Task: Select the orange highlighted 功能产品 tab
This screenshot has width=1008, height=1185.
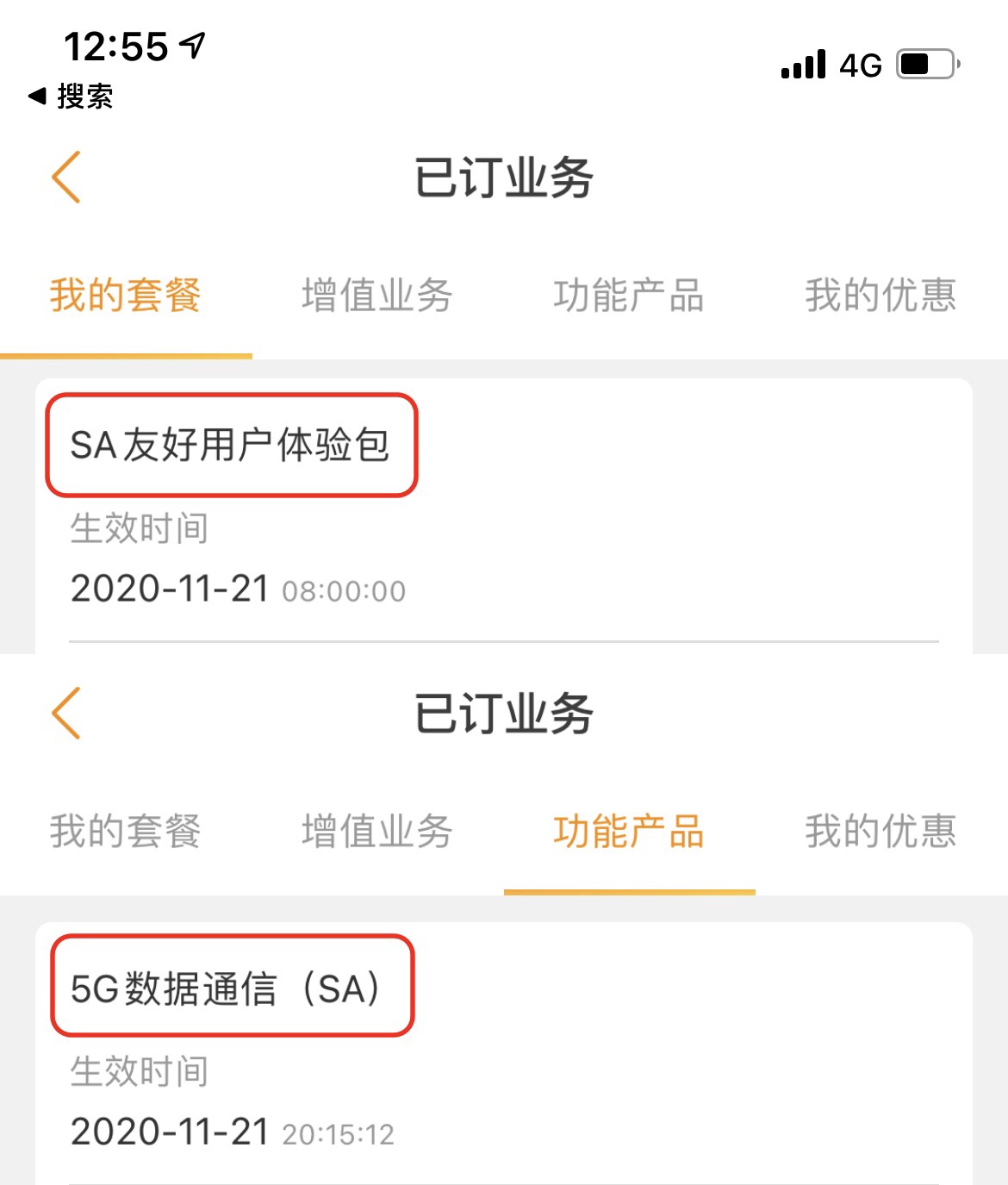Action: click(x=629, y=832)
